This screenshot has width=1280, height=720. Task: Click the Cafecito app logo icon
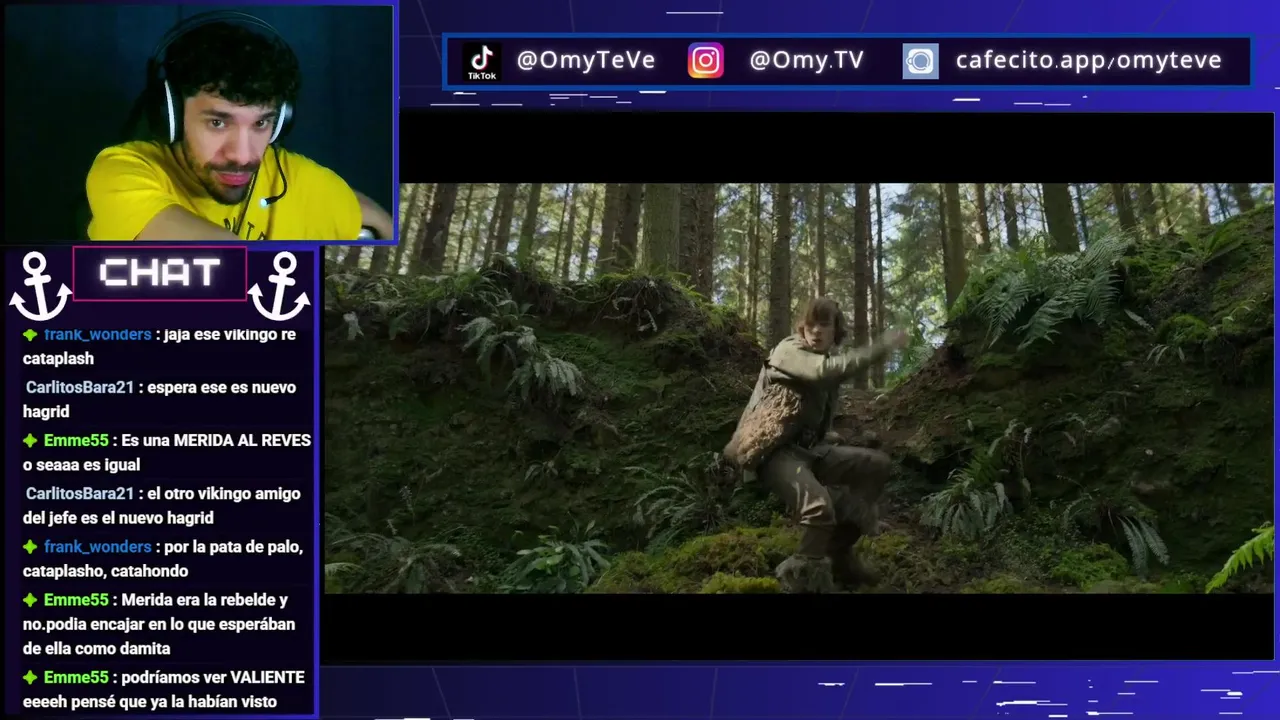(x=920, y=61)
